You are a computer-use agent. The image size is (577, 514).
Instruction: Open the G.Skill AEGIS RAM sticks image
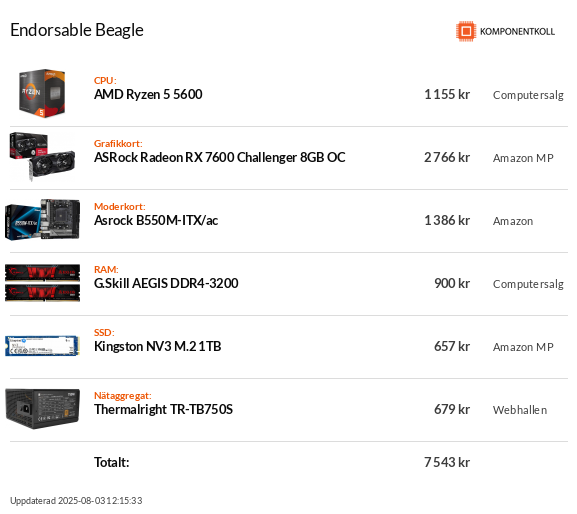pyautogui.click(x=42, y=283)
